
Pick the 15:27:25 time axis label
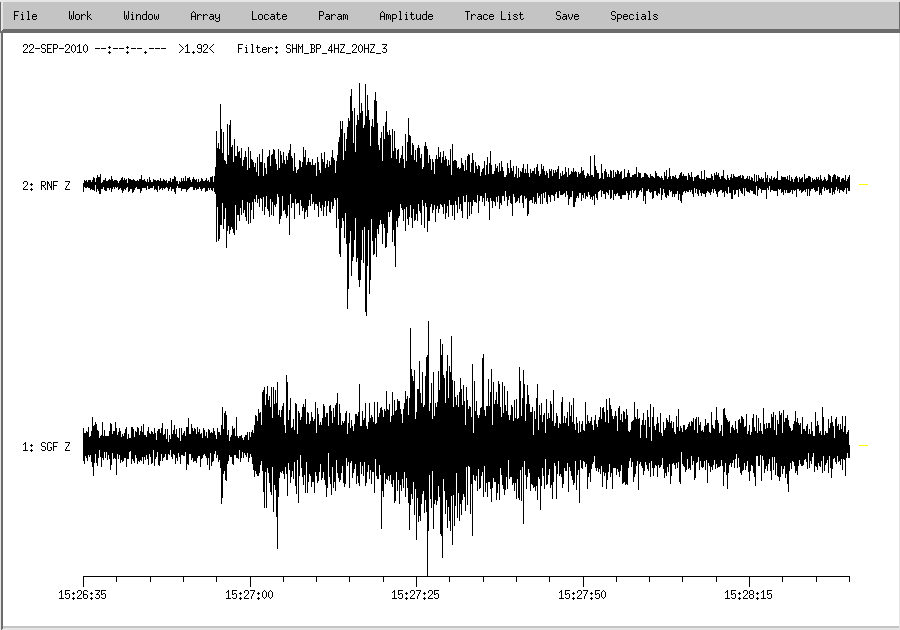(x=417, y=595)
